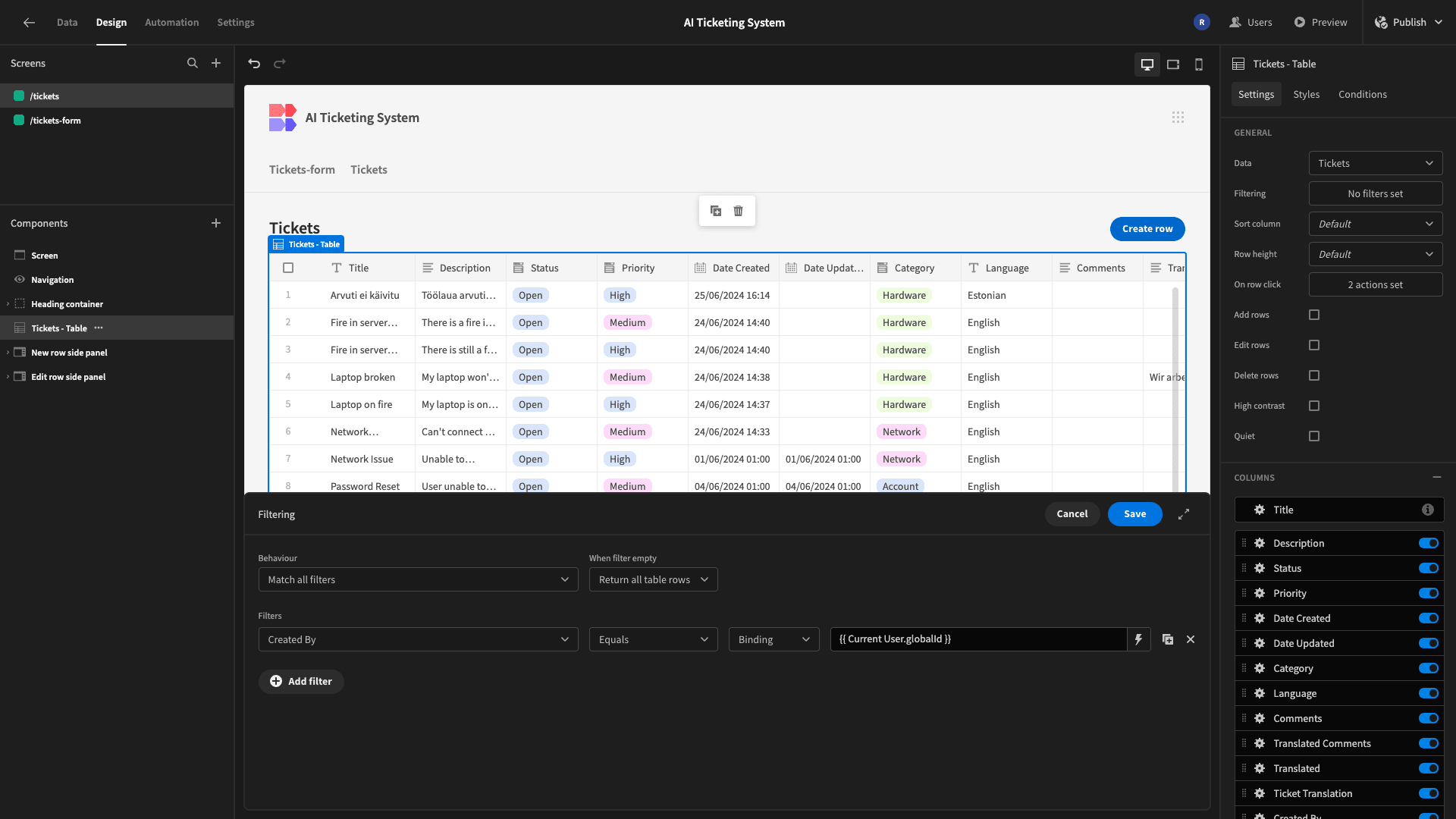Switch to the Automation tab
This screenshot has width=1456, height=819.
pyautogui.click(x=172, y=23)
